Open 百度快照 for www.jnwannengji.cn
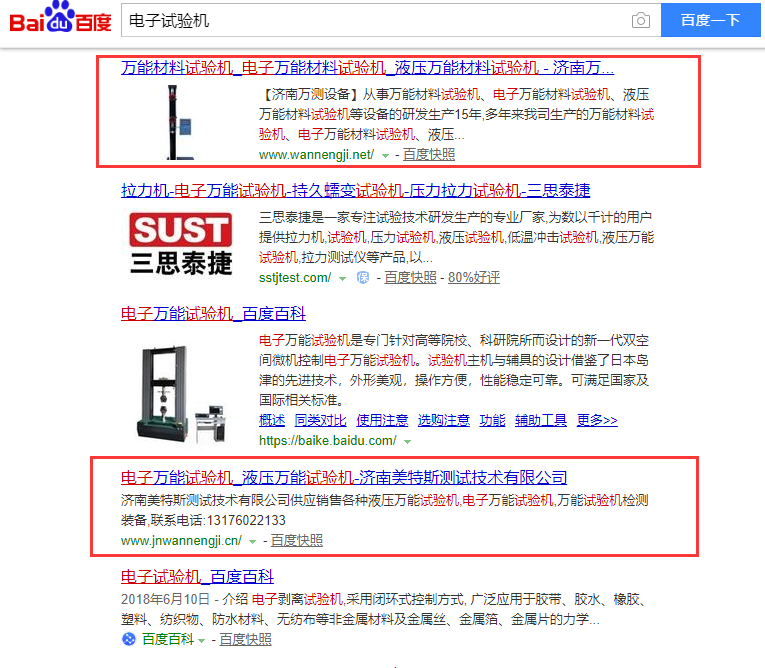The width and height of the screenshot is (765, 668). (x=297, y=541)
